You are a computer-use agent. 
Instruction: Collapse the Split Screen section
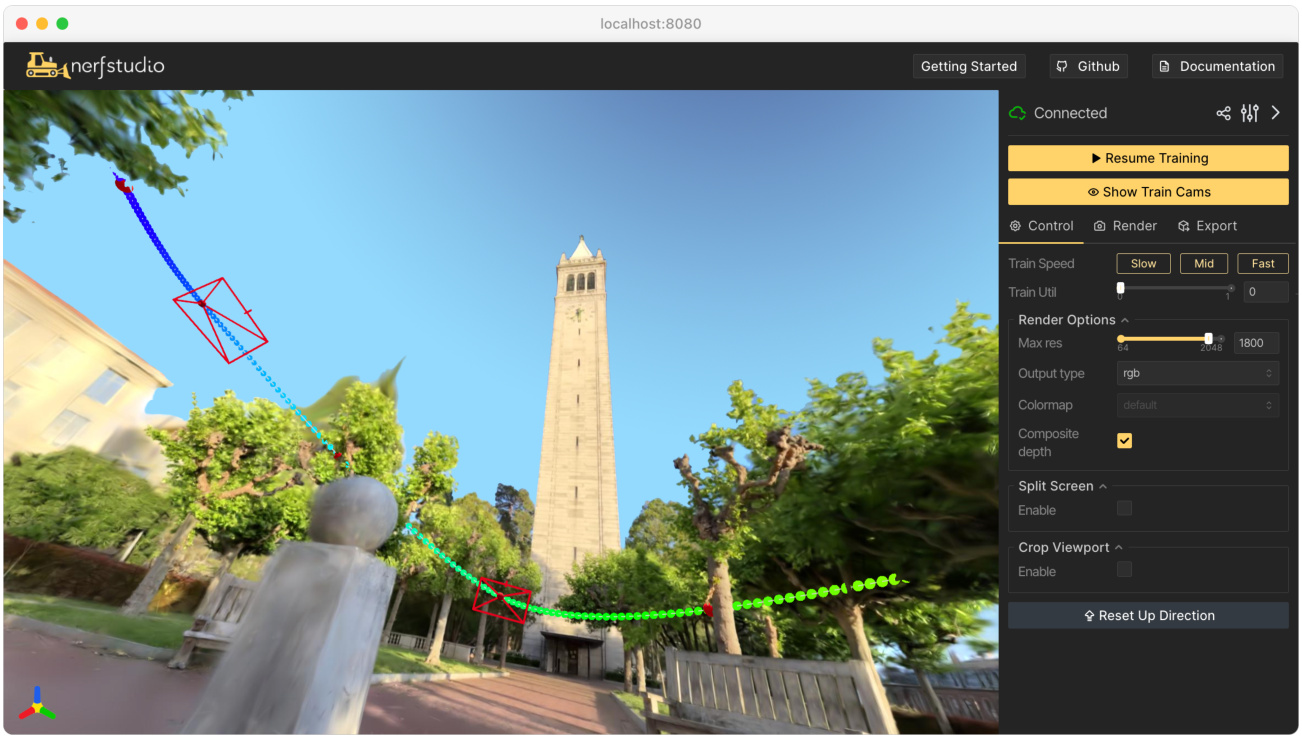(x=1062, y=486)
